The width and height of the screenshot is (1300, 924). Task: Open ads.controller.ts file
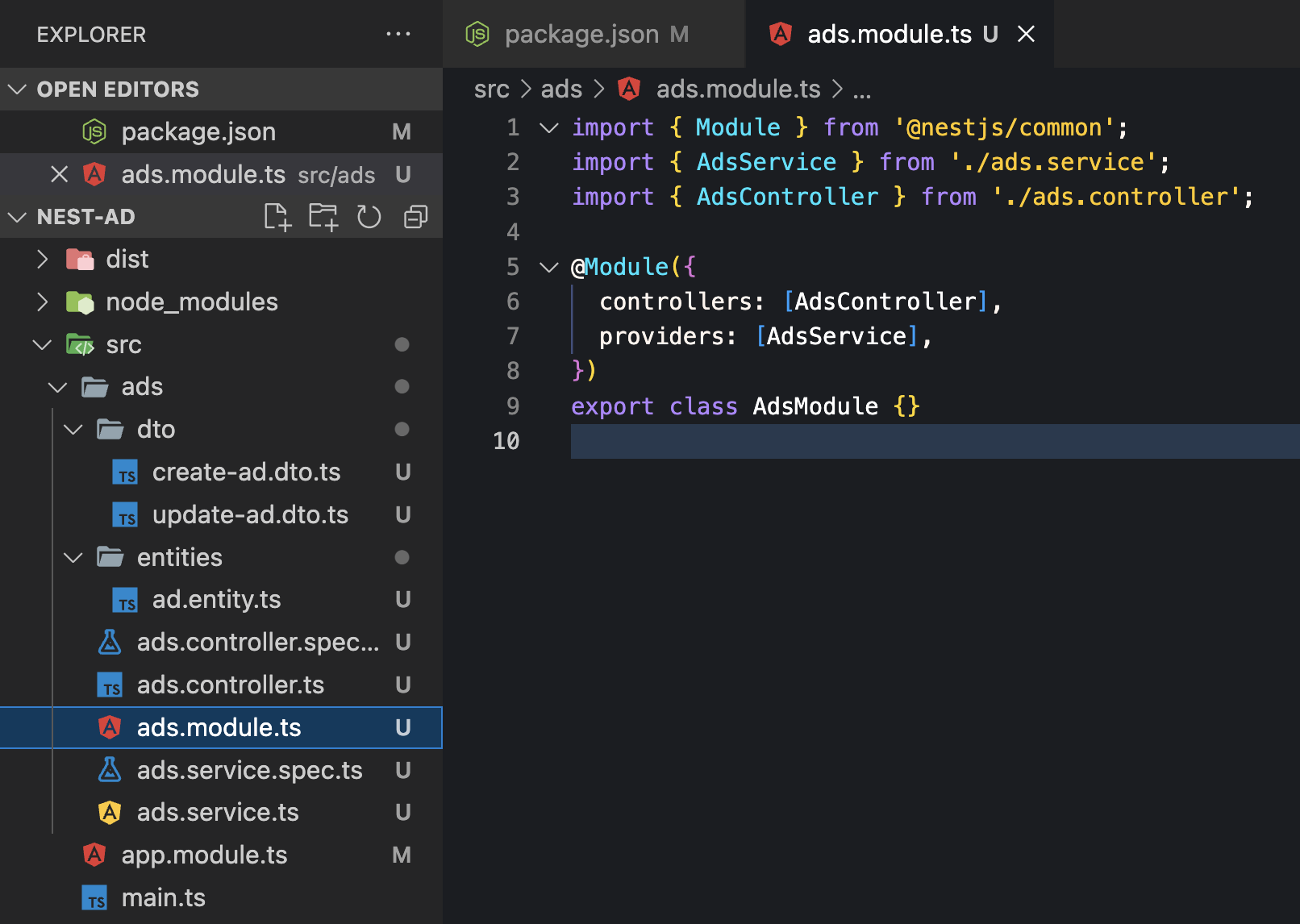point(221,685)
